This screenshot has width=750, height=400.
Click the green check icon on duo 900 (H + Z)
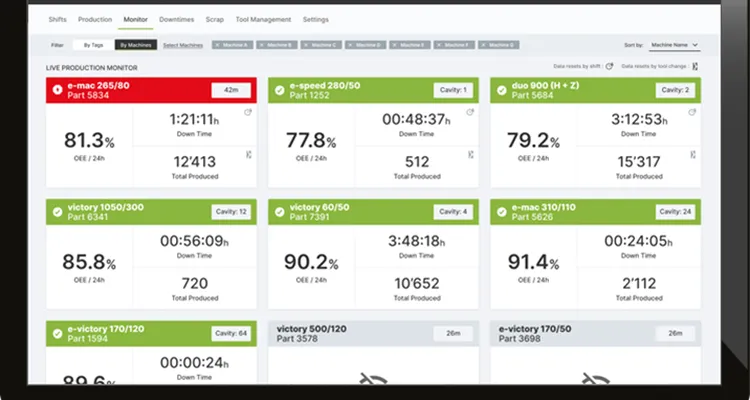[502, 90]
